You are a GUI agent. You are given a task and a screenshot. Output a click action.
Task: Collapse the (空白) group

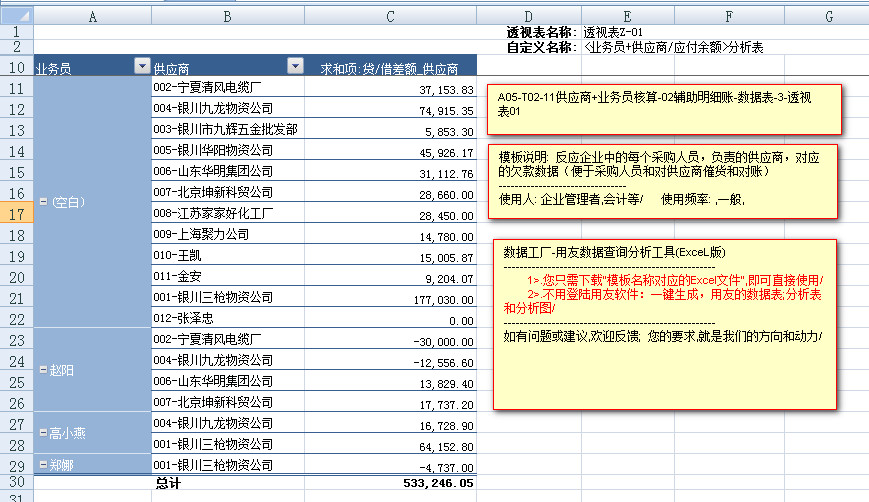coord(42,202)
